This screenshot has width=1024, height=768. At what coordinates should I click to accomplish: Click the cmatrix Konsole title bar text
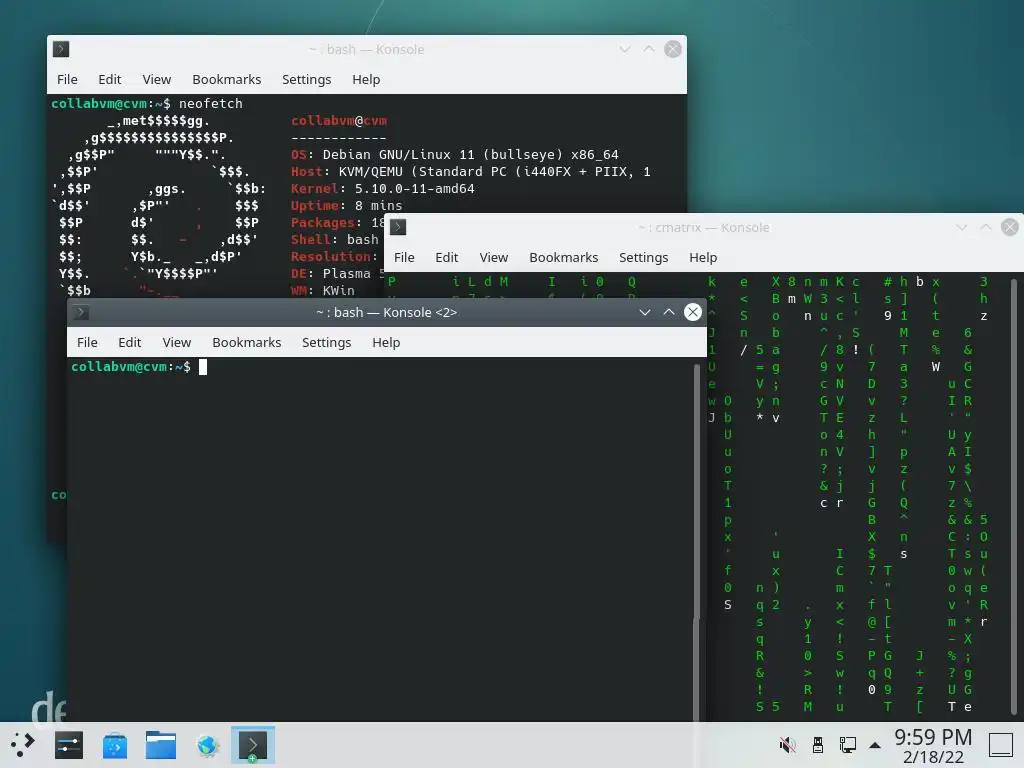tap(704, 227)
